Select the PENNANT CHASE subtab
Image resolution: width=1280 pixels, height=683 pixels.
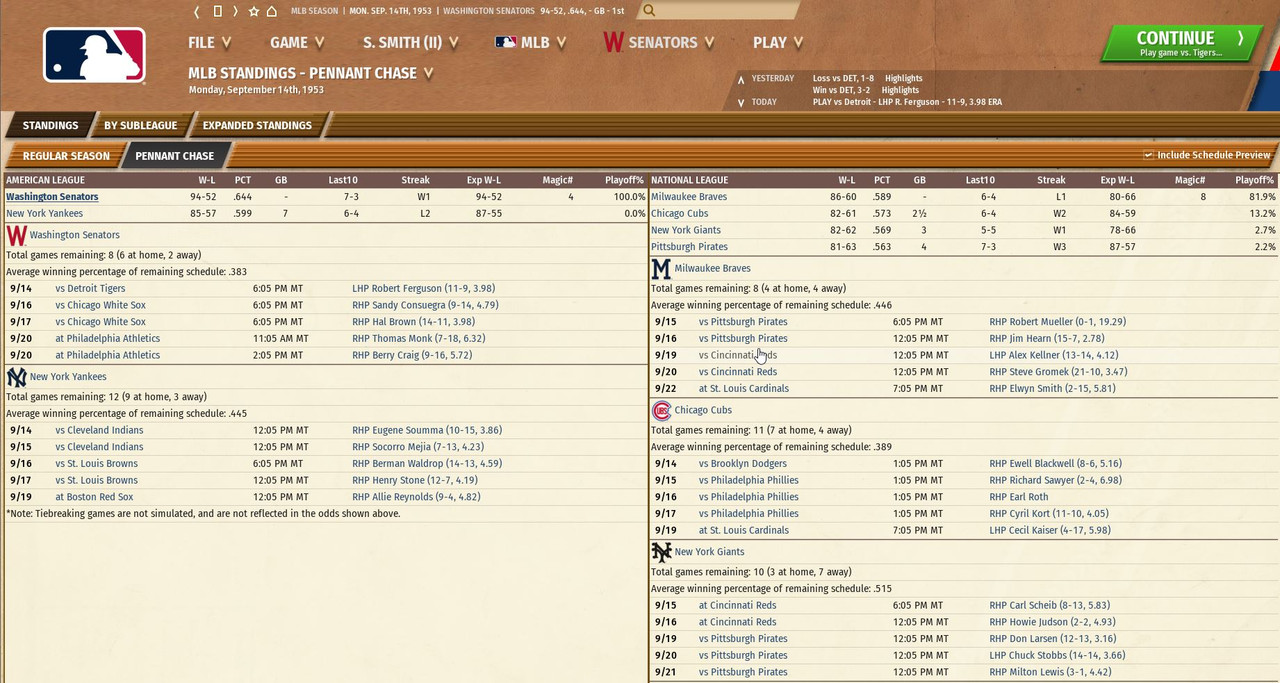(175, 156)
